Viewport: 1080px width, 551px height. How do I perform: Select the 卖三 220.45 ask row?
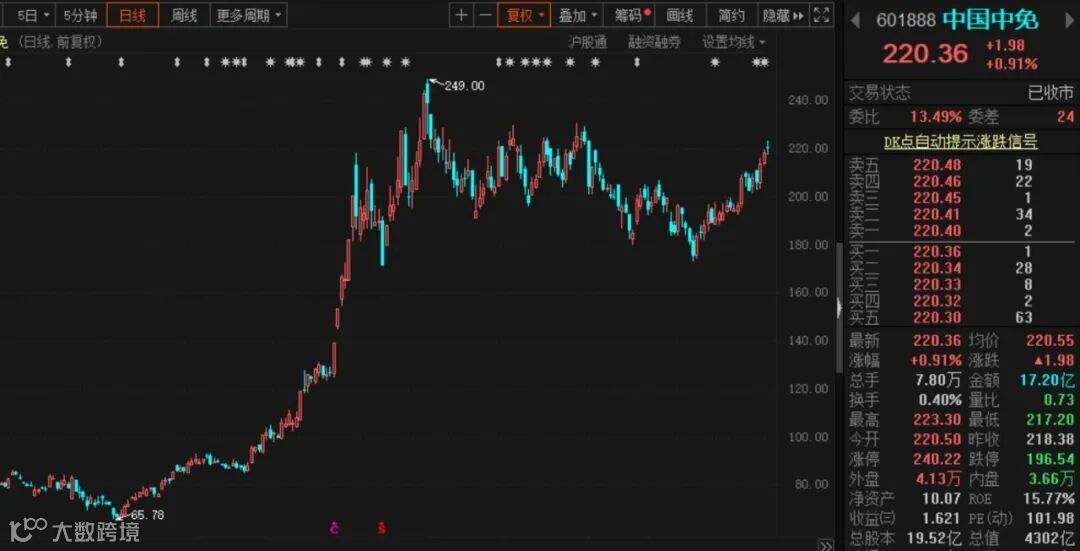coord(961,198)
